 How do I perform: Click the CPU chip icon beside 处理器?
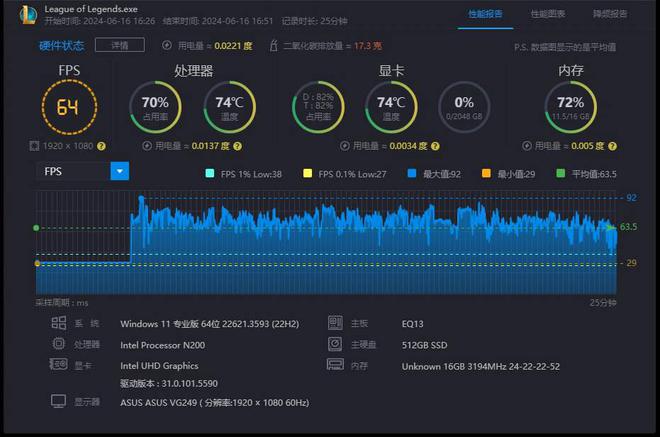(59, 344)
